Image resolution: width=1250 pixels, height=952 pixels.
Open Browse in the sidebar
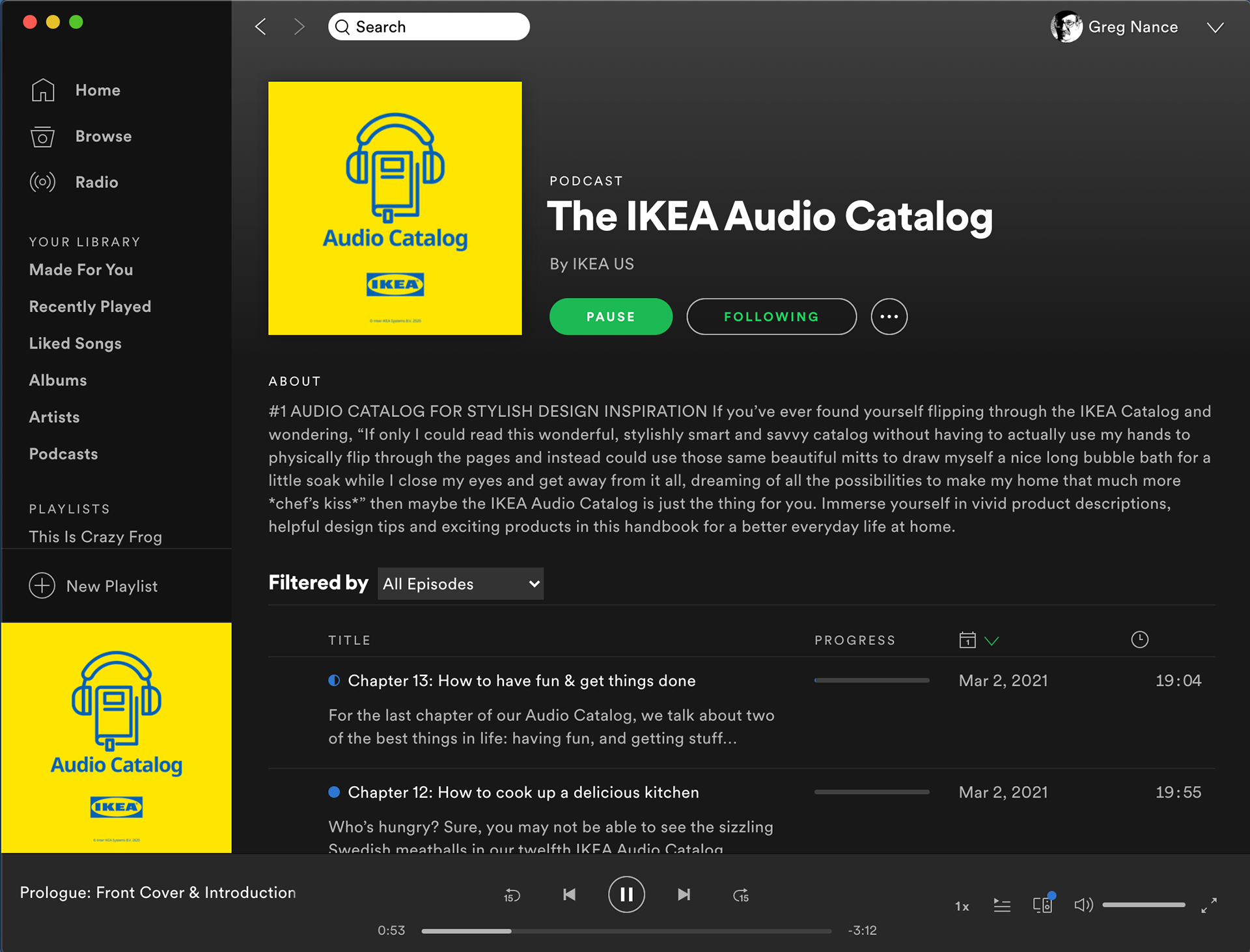pyautogui.click(x=104, y=136)
